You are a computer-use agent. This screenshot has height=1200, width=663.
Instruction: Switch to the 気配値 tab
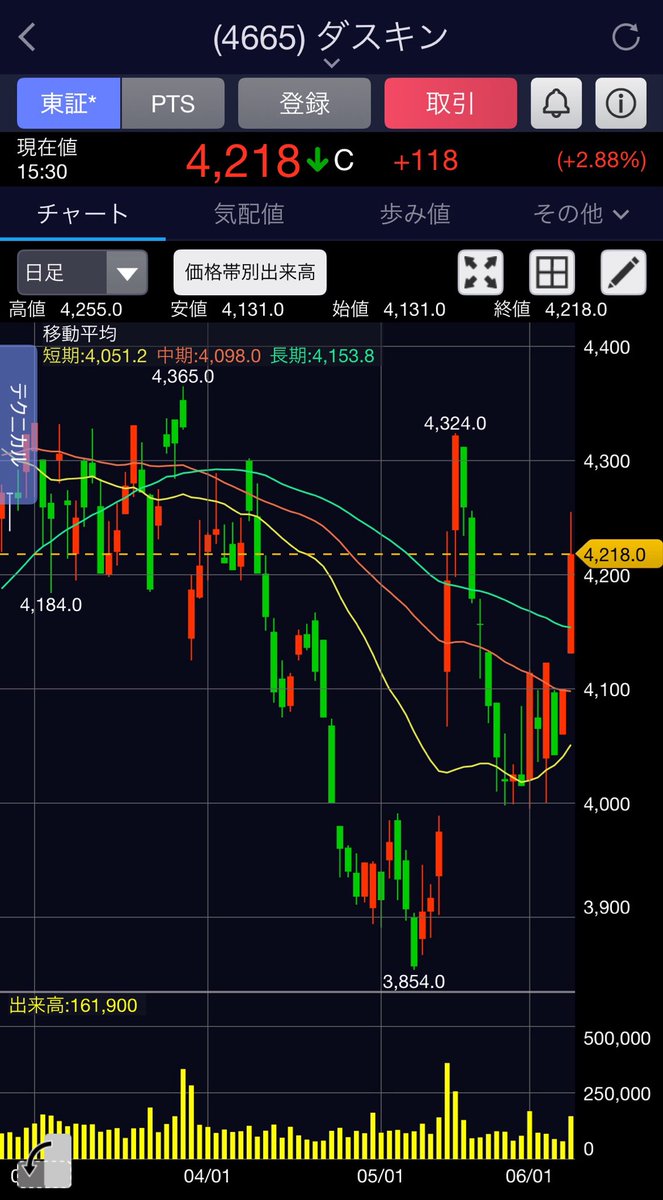click(249, 213)
